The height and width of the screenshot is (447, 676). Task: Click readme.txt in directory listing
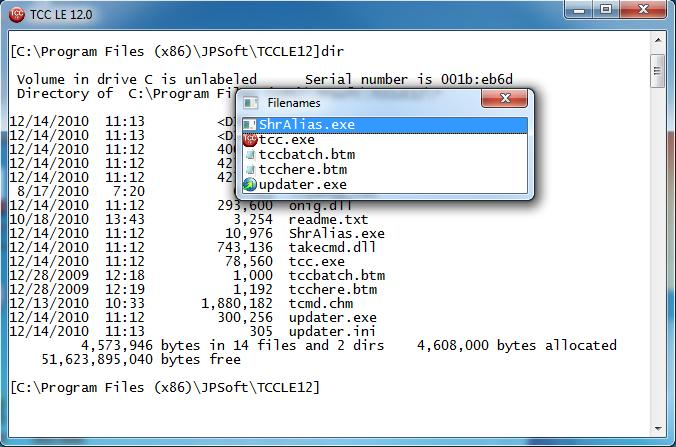(x=328, y=219)
